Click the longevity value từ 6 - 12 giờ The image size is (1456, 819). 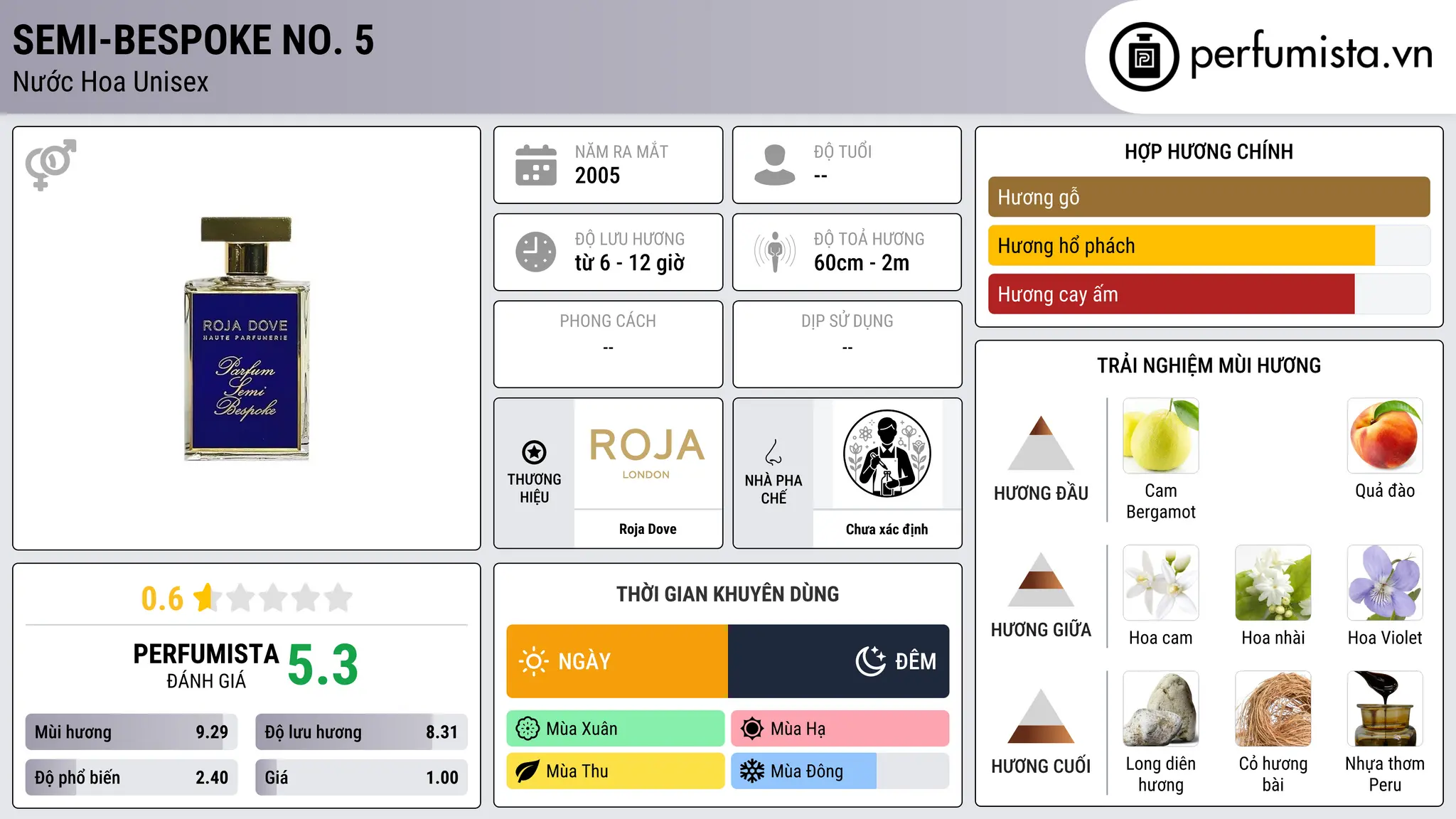pyautogui.click(x=630, y=263)
